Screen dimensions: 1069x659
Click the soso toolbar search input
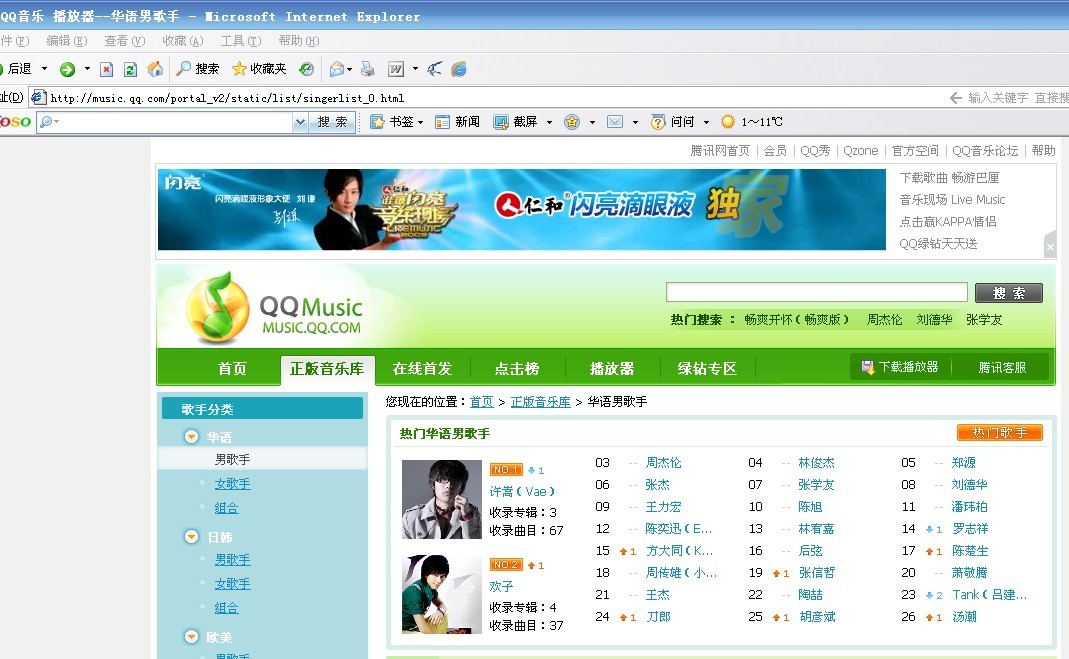point(166,122)
